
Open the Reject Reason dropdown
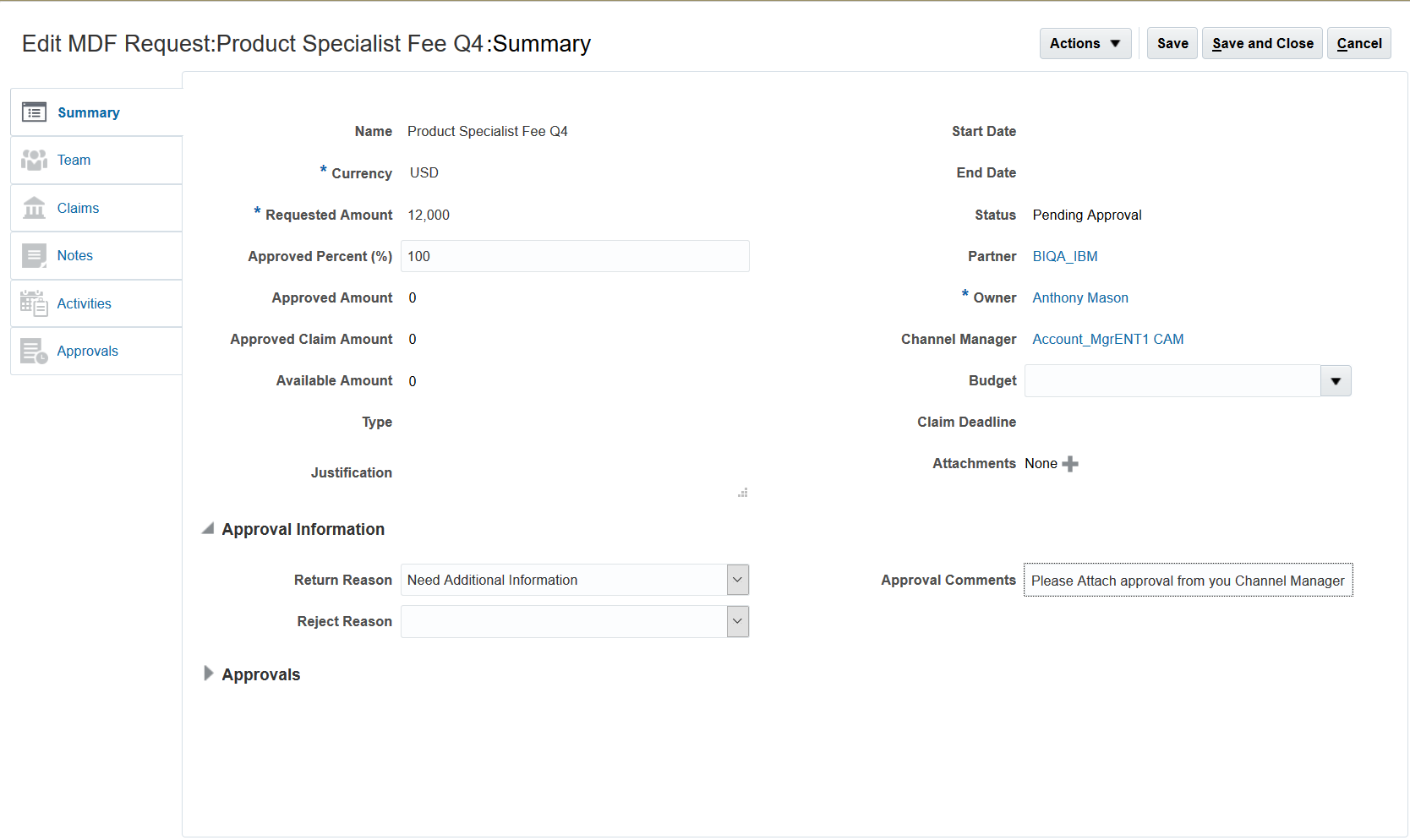tap(737, 621)
